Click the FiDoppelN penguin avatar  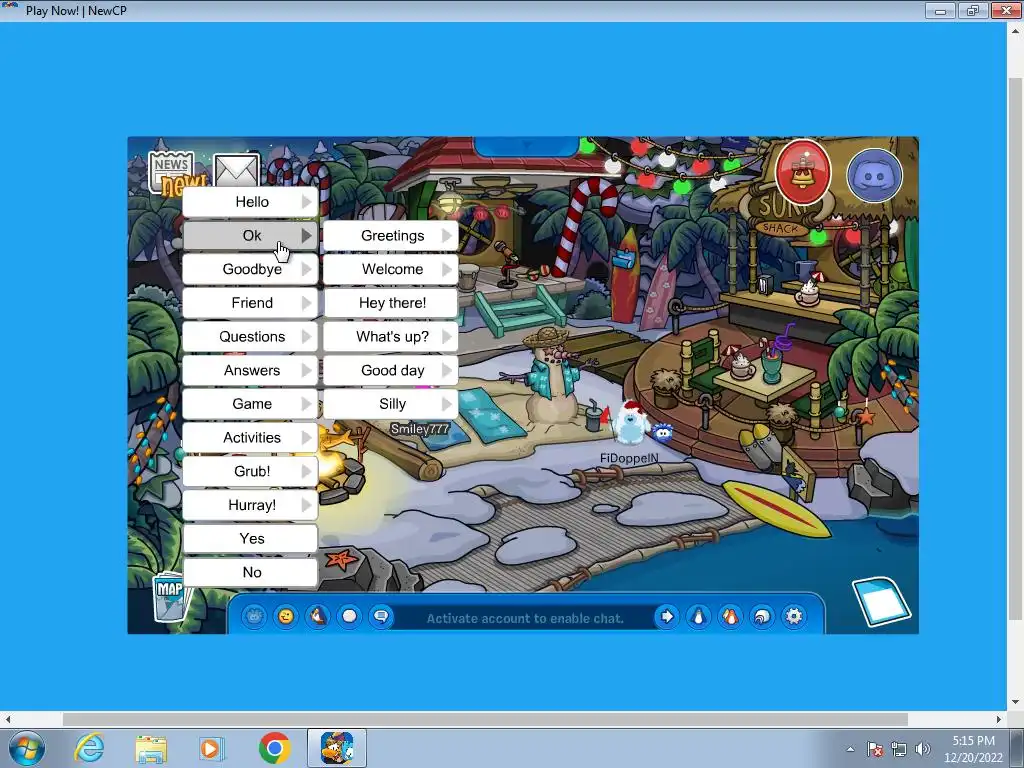(630, 423)
